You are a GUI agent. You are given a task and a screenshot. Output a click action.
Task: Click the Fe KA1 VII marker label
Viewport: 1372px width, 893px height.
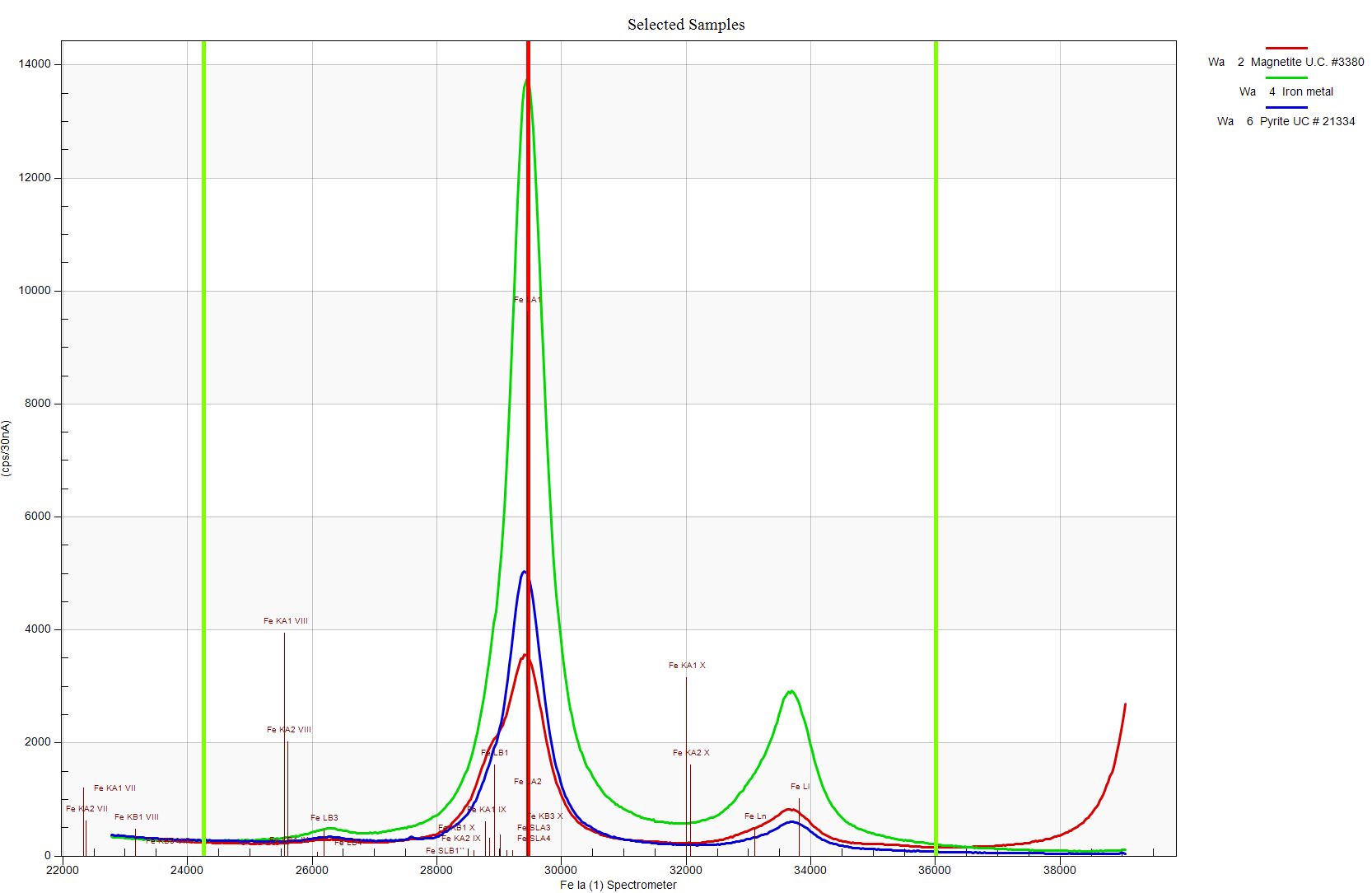click(114, 788)
